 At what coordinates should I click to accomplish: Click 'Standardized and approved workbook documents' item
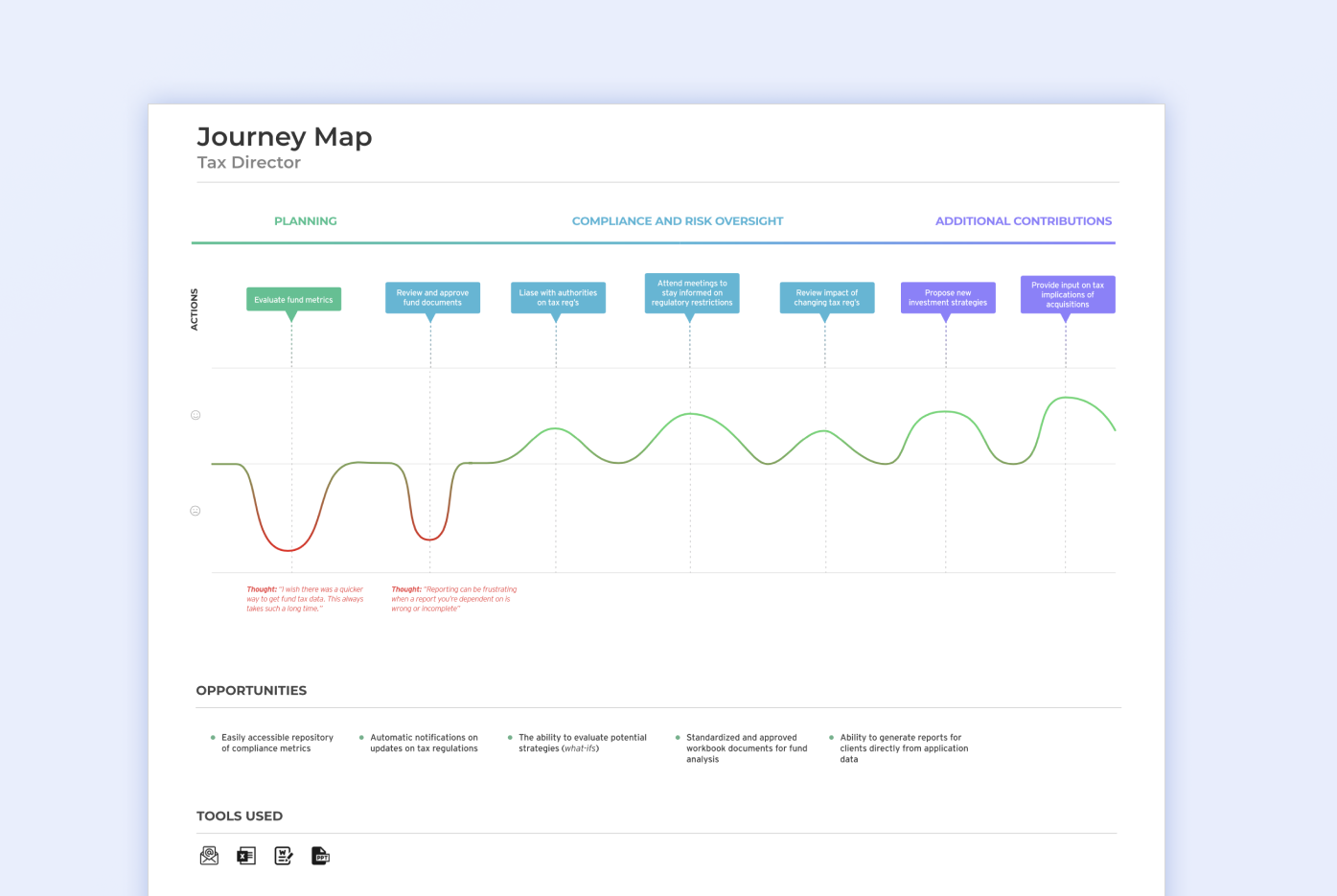click(x=747, y=748)
